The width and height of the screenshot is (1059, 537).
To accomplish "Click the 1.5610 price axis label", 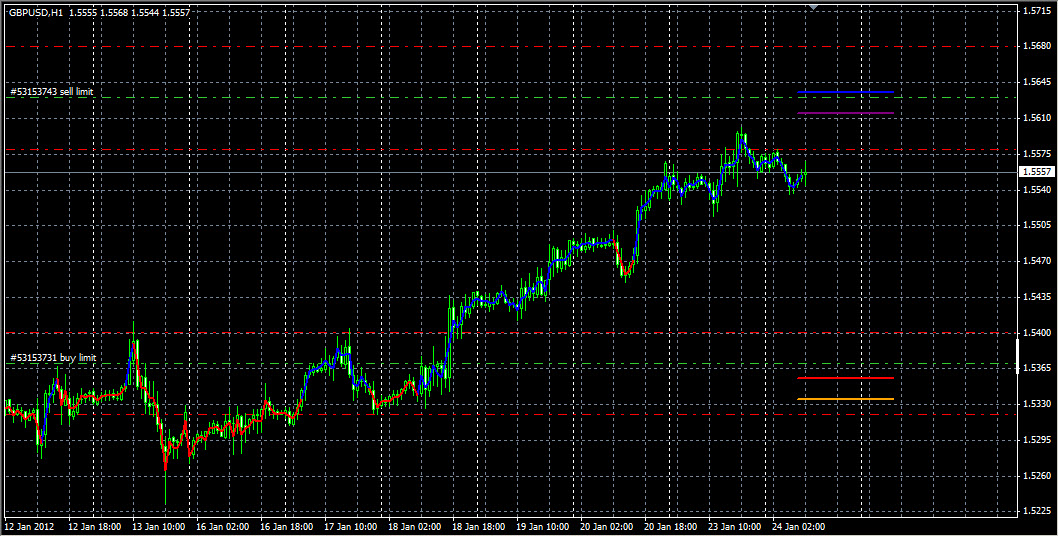I will click(1037, 118).
